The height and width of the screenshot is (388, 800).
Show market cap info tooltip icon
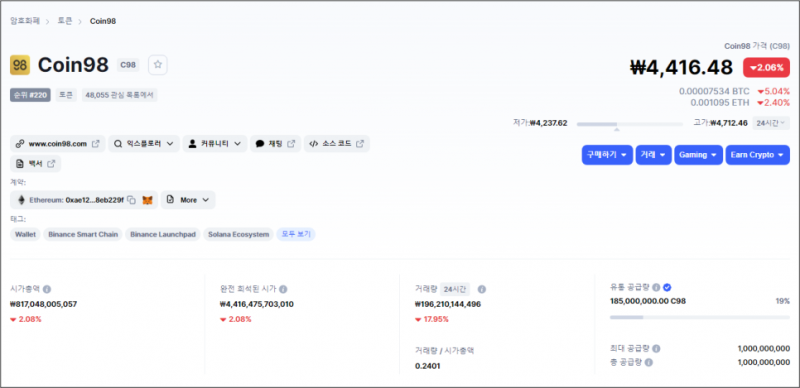click(x=47, y=289)
